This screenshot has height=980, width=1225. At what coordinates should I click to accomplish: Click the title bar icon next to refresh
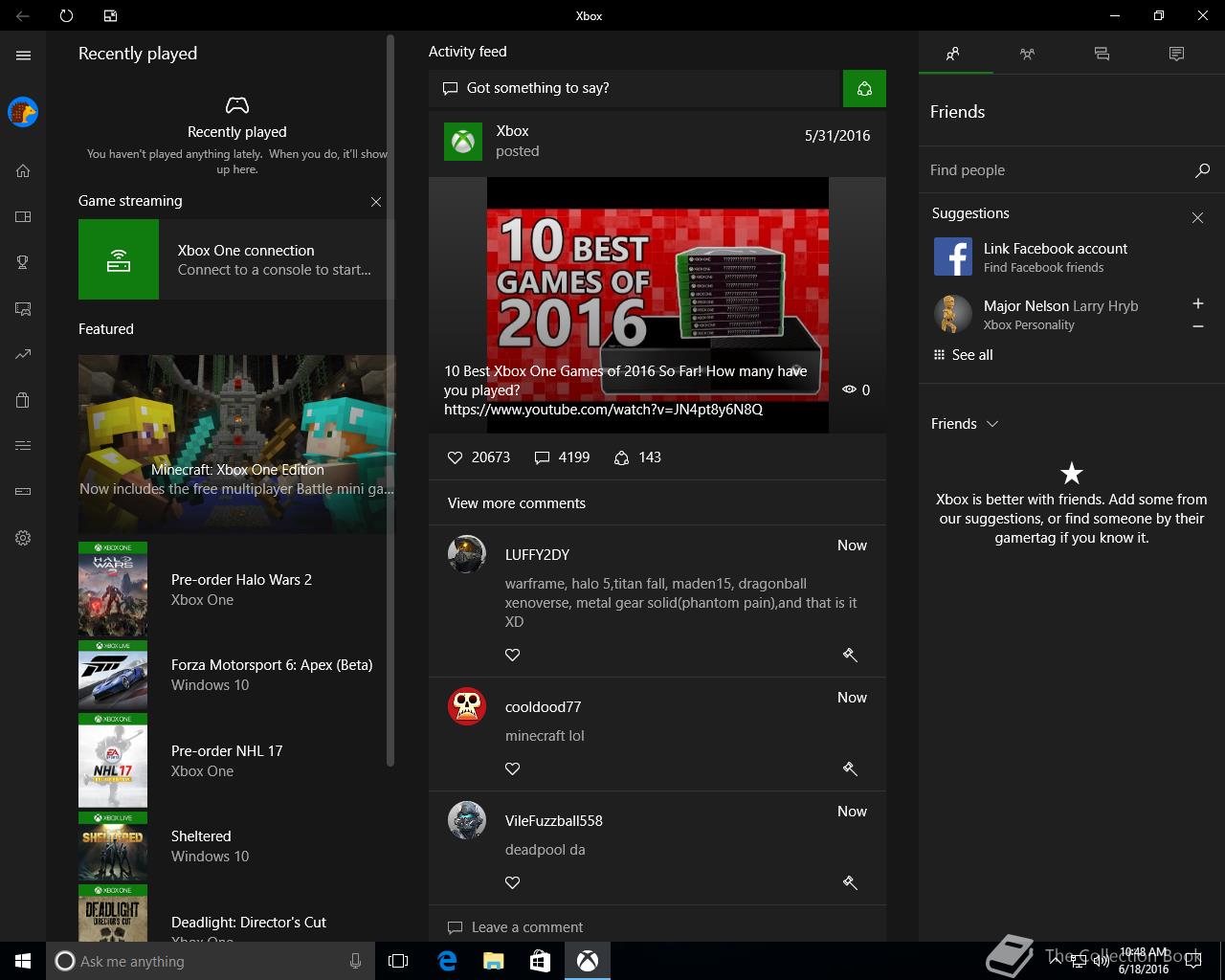pos(110,15)
